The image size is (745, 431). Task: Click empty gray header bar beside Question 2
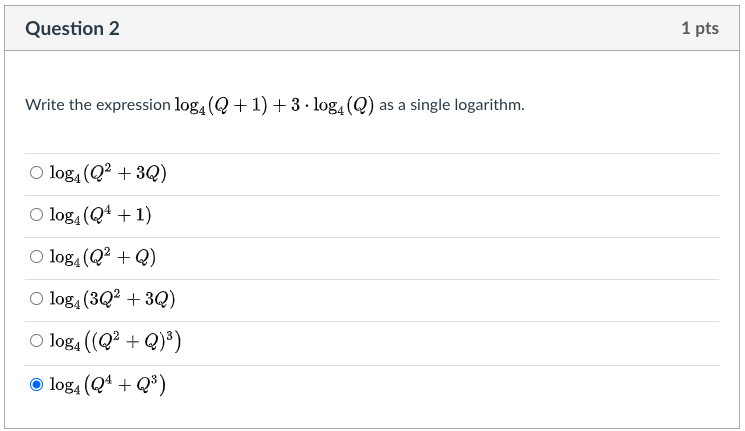click(399, 29)
